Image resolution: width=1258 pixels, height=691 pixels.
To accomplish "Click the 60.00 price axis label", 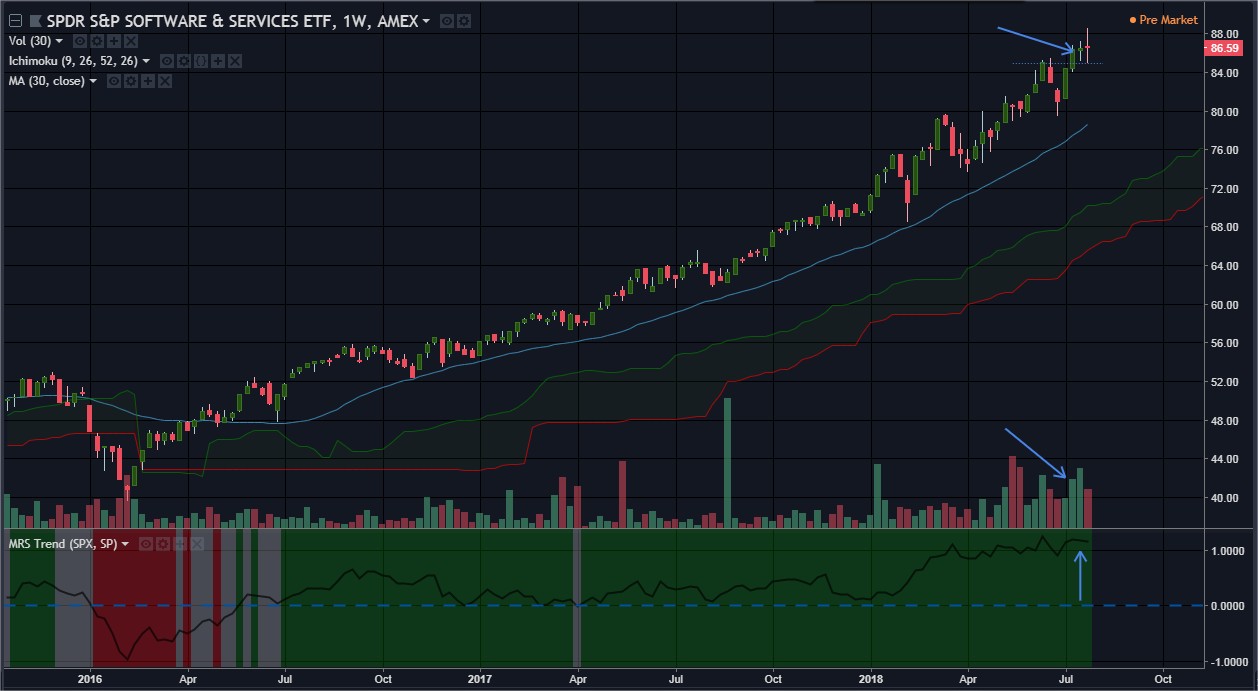I will click(1224, 305).
